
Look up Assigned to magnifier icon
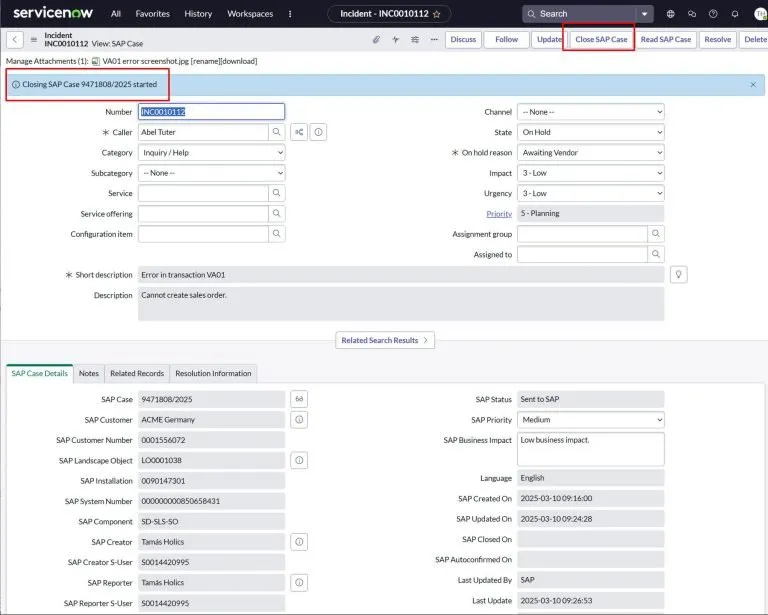(x=656, y=254)
